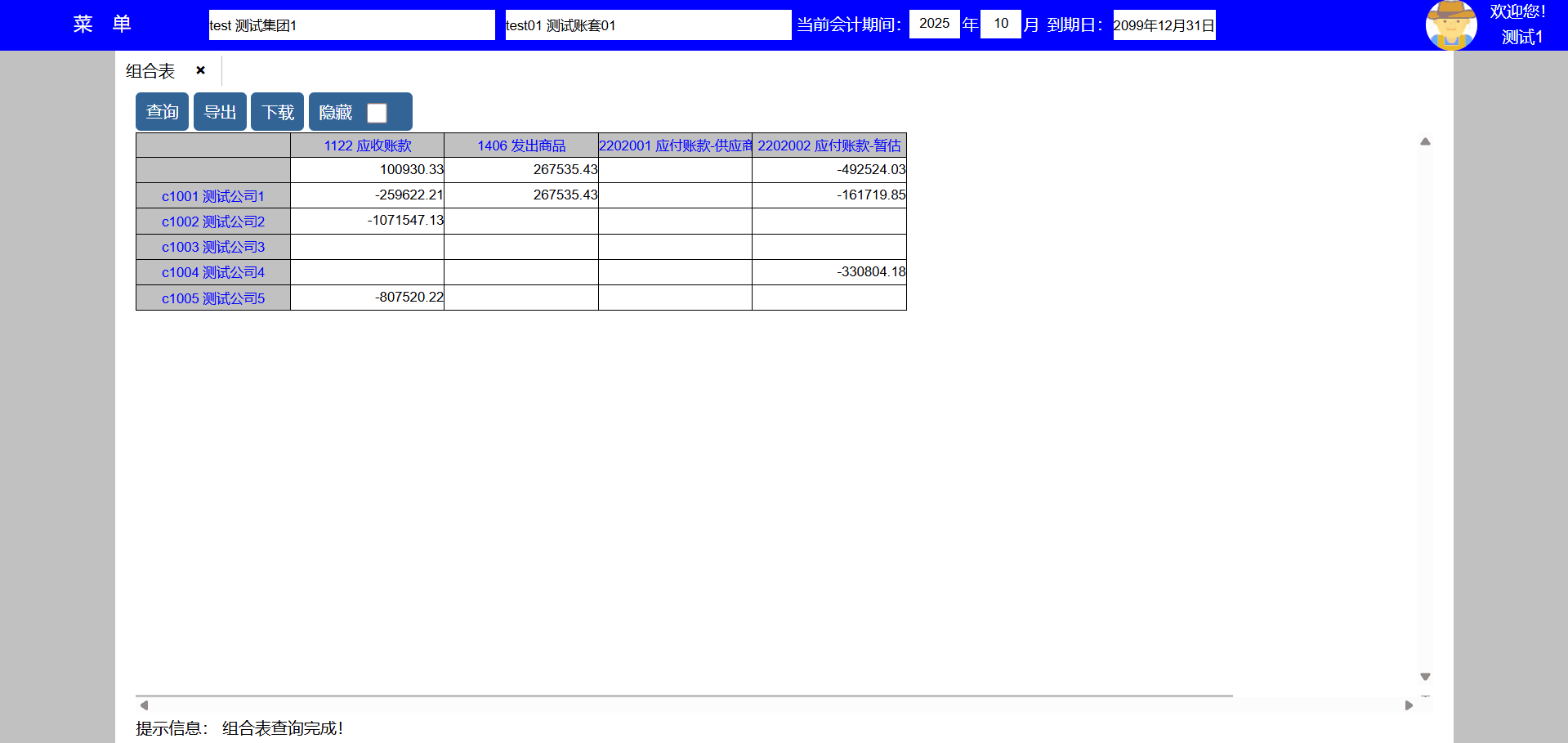The image size is (1568, 743).
Task: Open the test01 测试账套01 account set selector
Action: pos(648,25)
